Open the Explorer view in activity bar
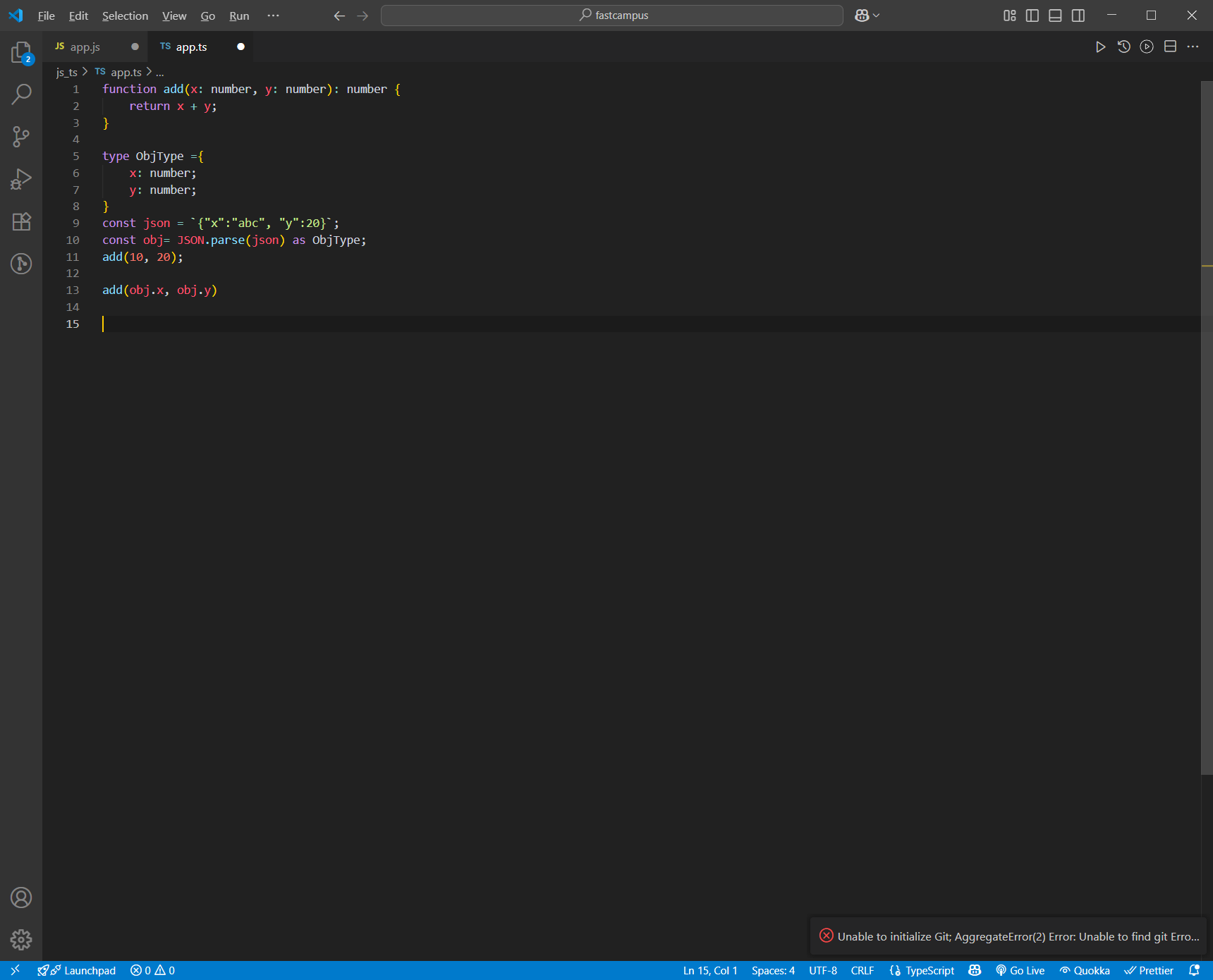 tap(21, 52)
